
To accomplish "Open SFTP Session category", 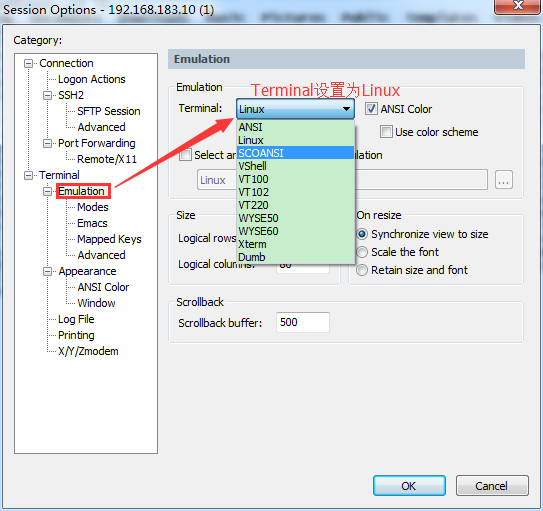I will click(x=109, y=111).
